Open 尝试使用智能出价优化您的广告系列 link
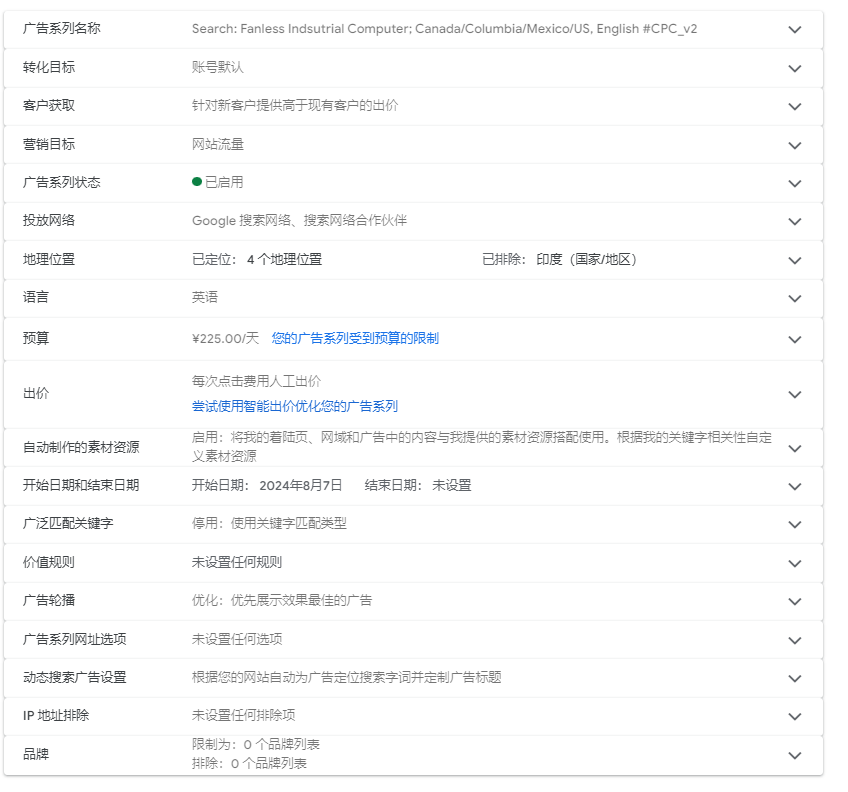Screen dimensions: 848x792 click(x=295, y=406)
